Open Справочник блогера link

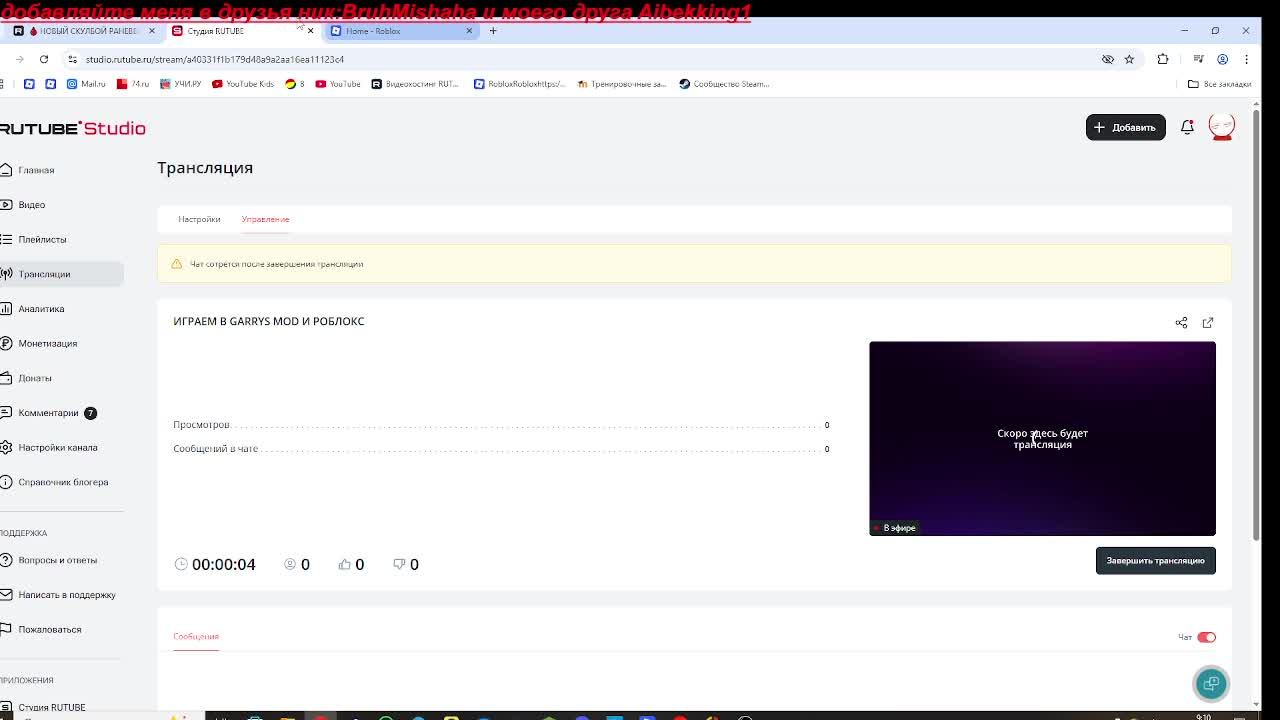coord(63,482)
